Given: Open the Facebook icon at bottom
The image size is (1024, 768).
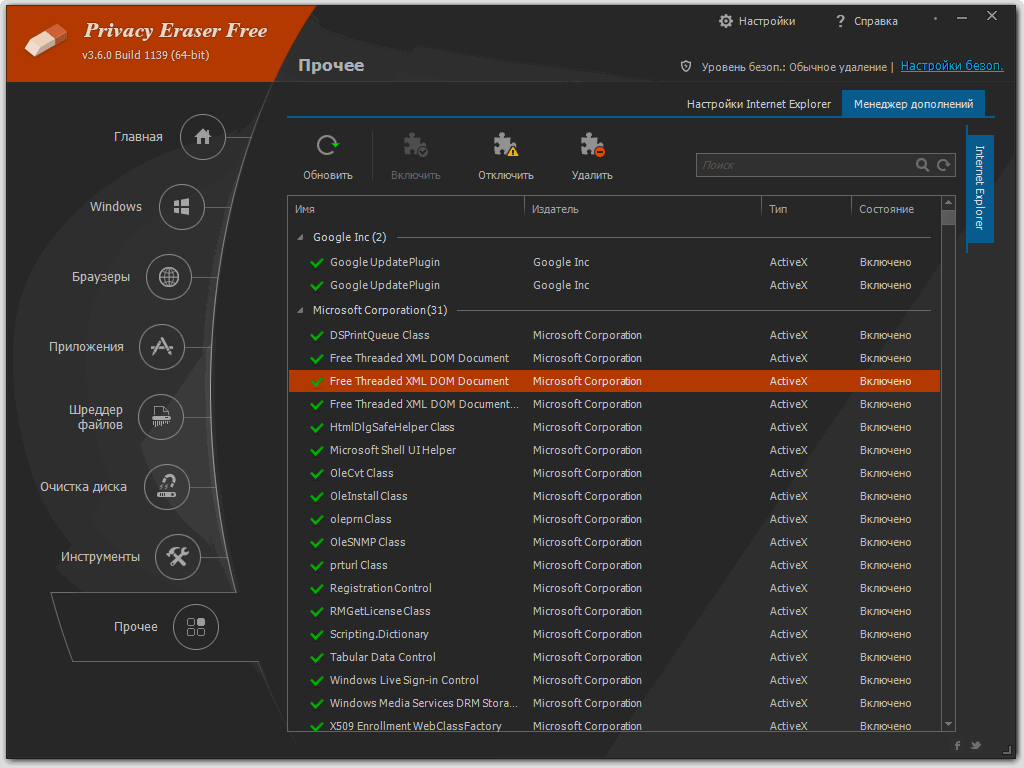Looking at the screenshot, I should (957, 745).
